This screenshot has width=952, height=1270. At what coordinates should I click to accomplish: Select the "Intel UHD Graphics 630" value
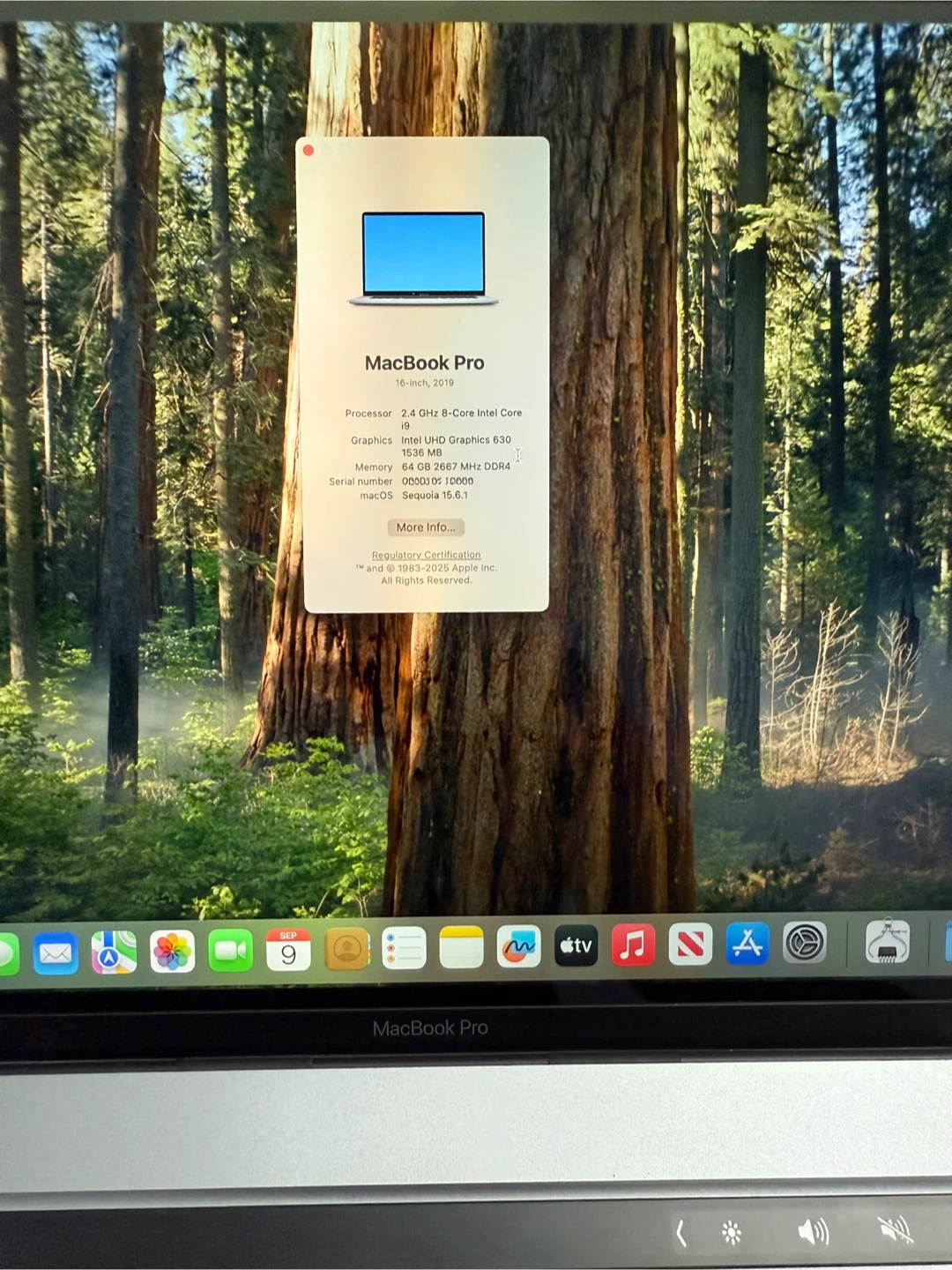tap(456, 440)
